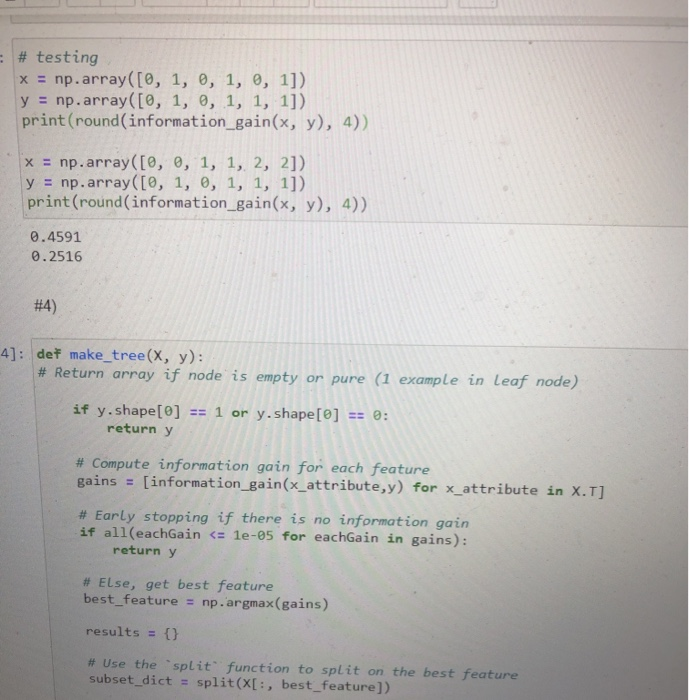Click the second 'return y' statement

tap(144, 551)
